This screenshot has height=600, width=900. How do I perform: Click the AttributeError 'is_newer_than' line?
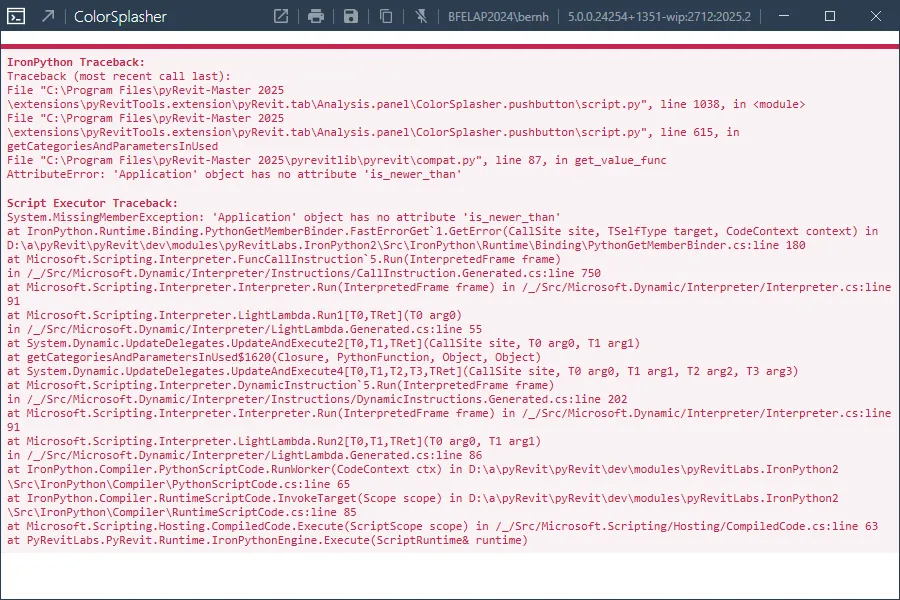click(x=234, y=174)
